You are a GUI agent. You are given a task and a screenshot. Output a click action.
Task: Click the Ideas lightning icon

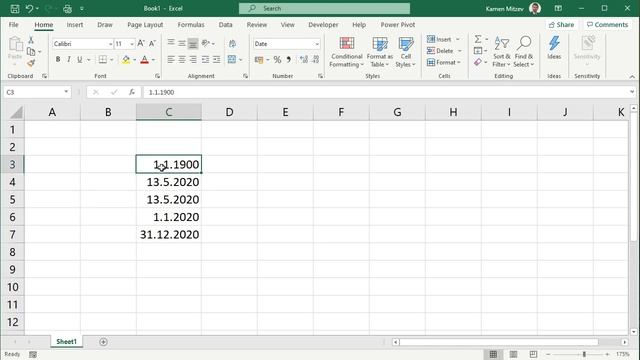pos(554,43)
